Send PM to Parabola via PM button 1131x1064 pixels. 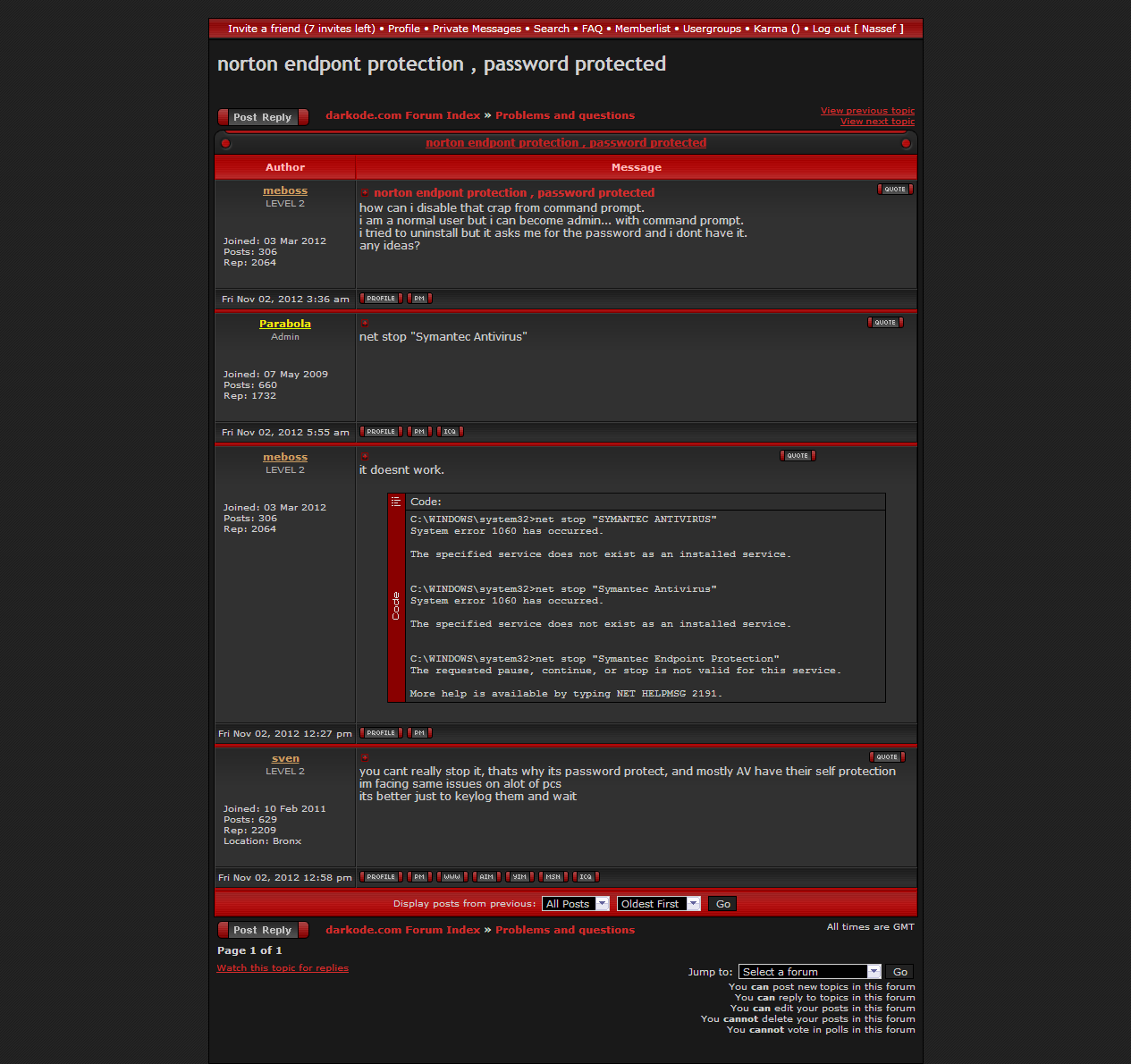tap(419, 432)
